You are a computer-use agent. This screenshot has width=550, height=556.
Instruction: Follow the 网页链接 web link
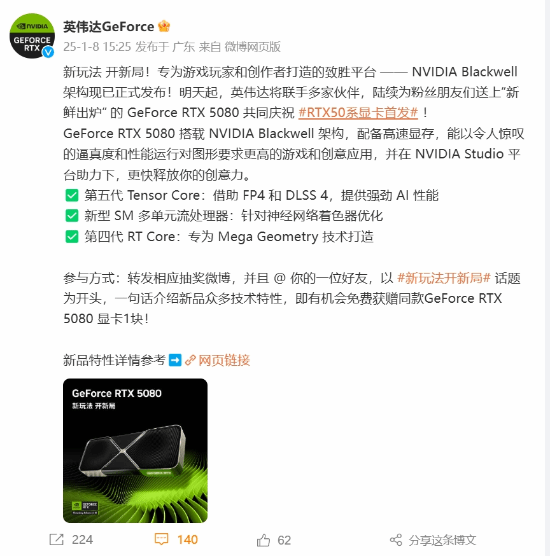pyautogui.click(x=224, y=360)
